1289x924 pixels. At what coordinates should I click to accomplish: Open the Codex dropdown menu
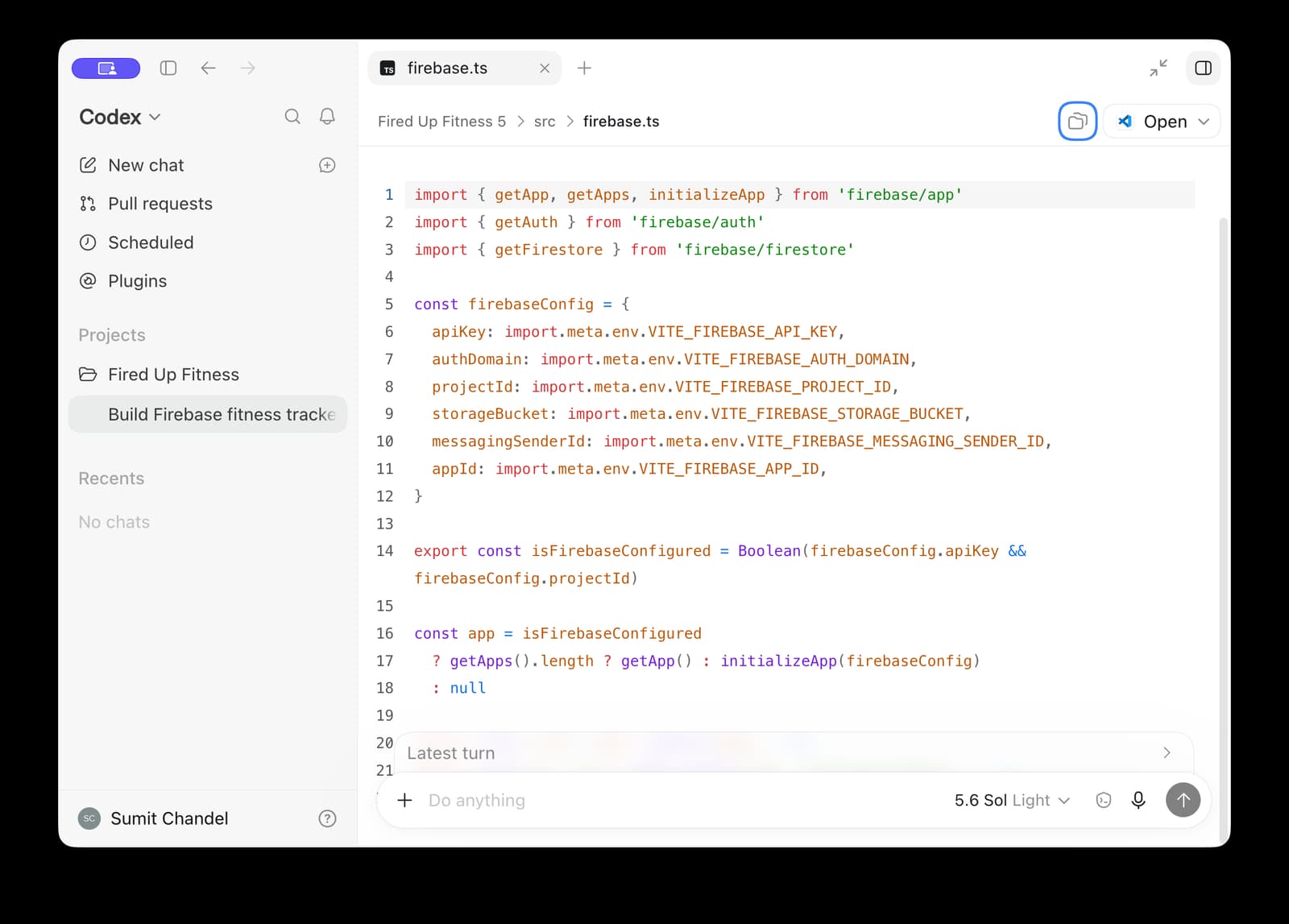pos(120,117)
